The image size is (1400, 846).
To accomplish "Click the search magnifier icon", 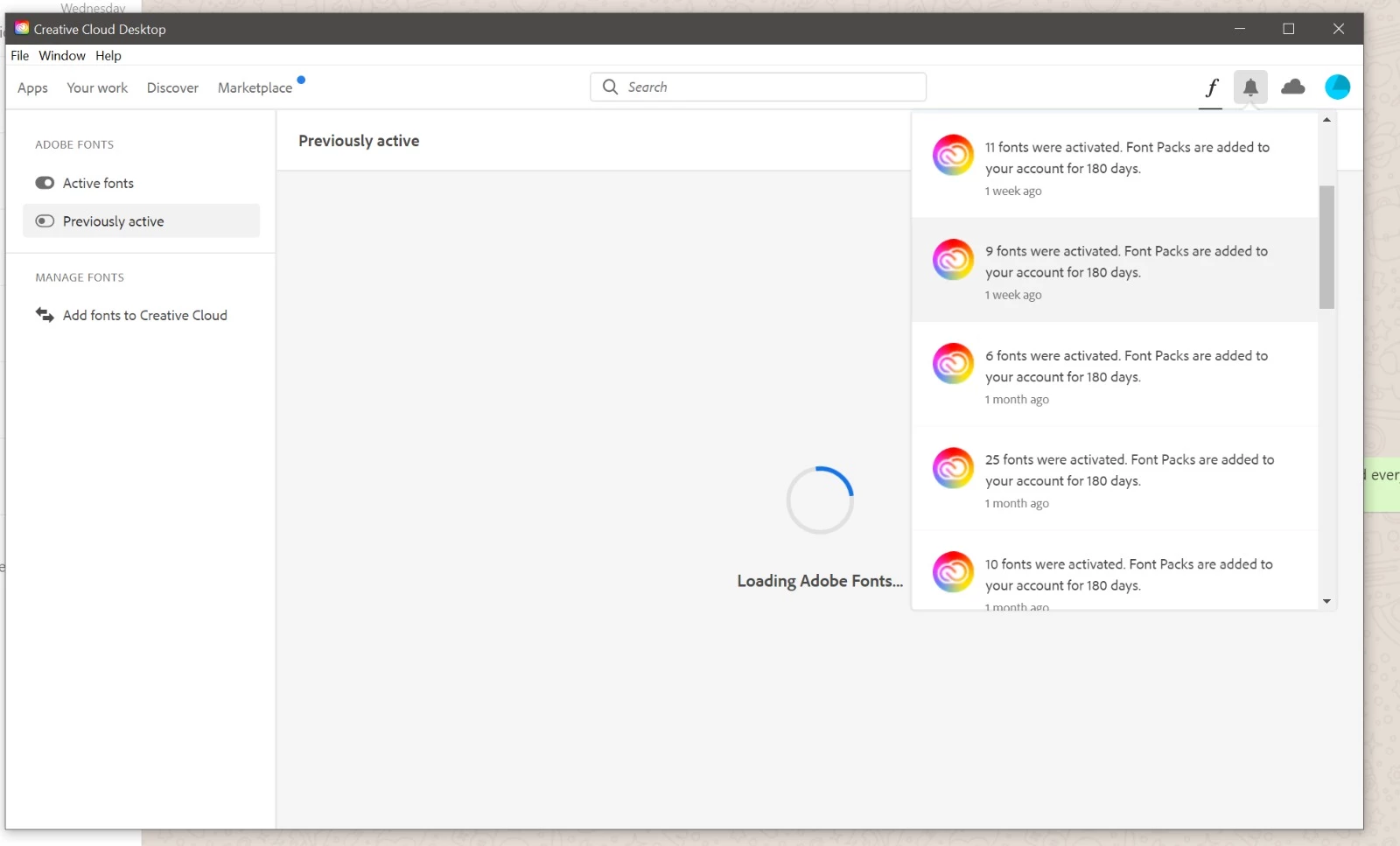I will point(610,87).
